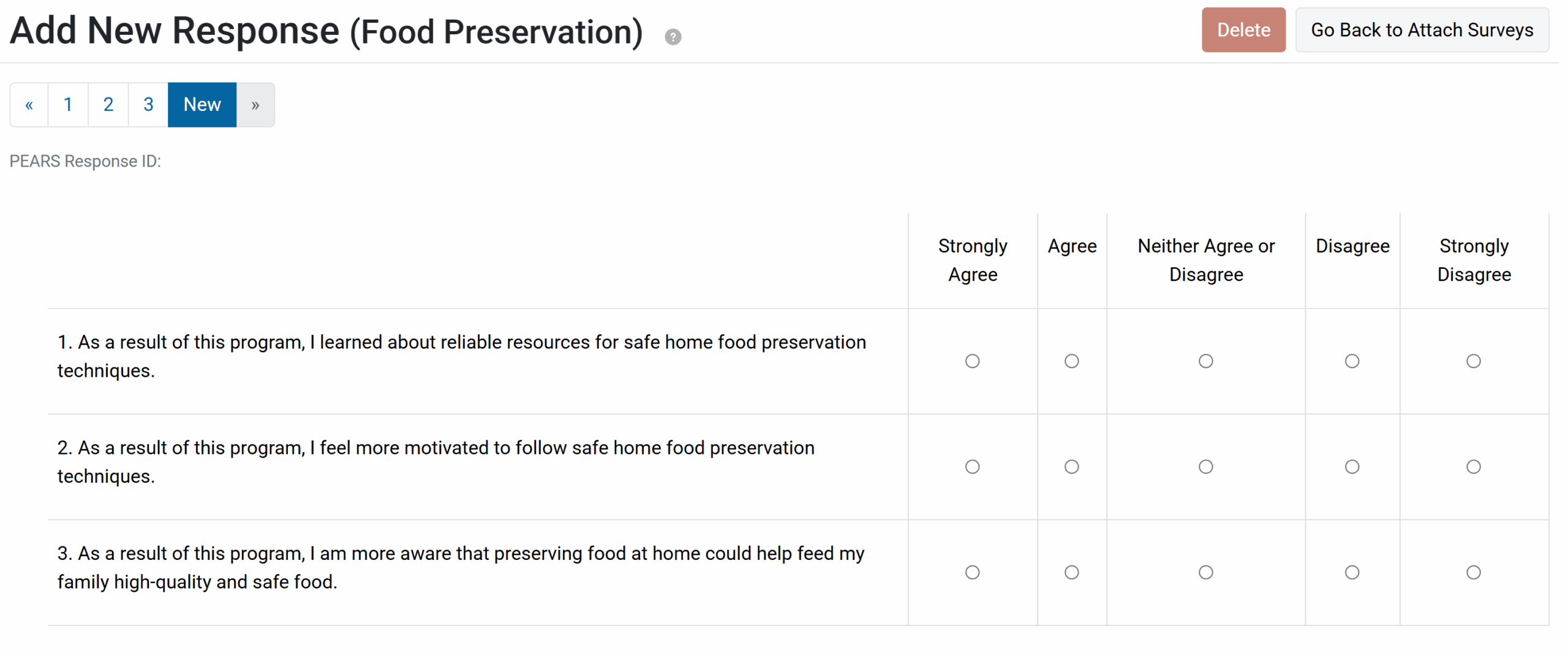Select Strongly Disagree for question 3

coord(1473,572)
